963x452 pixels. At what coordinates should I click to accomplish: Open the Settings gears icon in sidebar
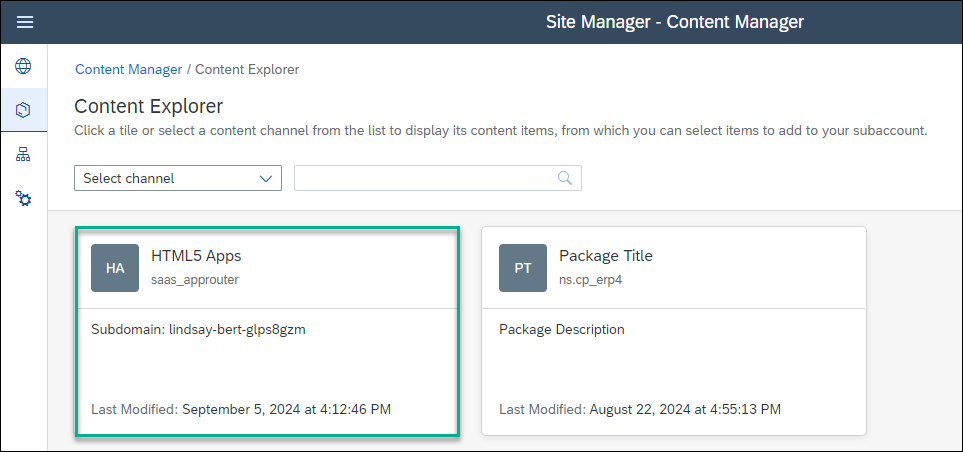[x=23, y=198]
